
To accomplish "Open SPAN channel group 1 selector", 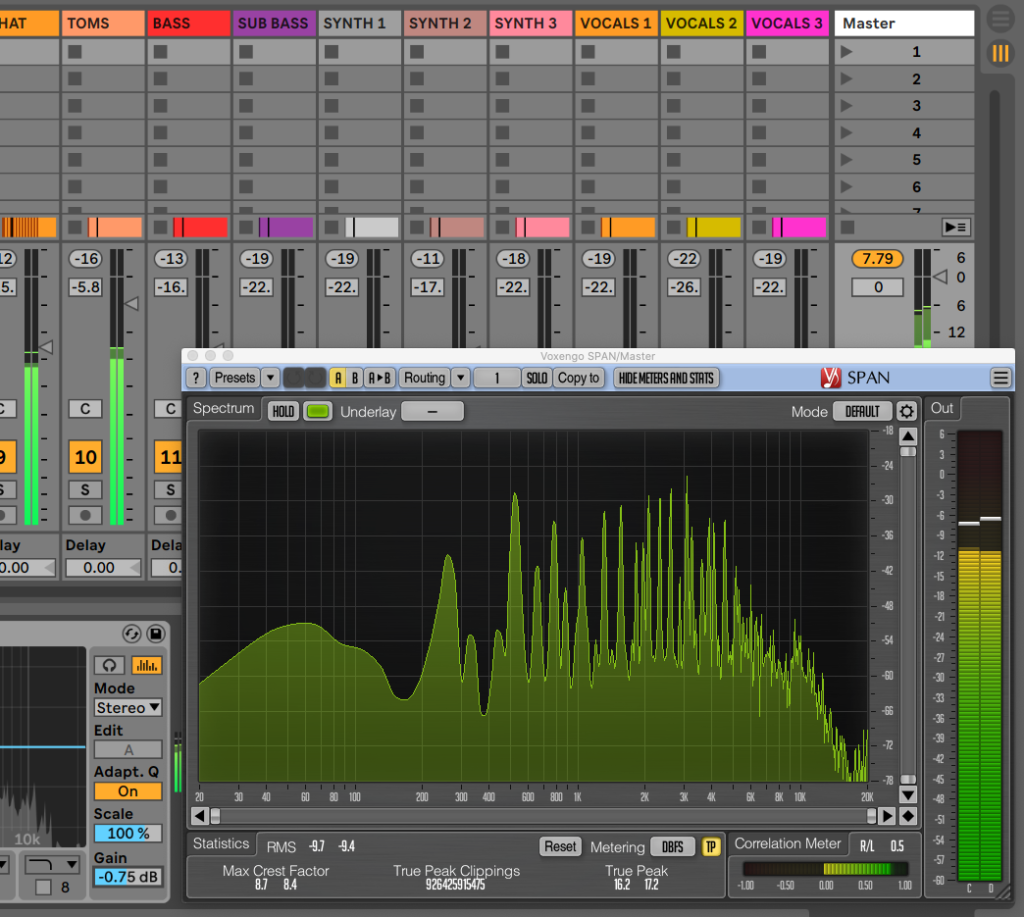I will [497, 378].
